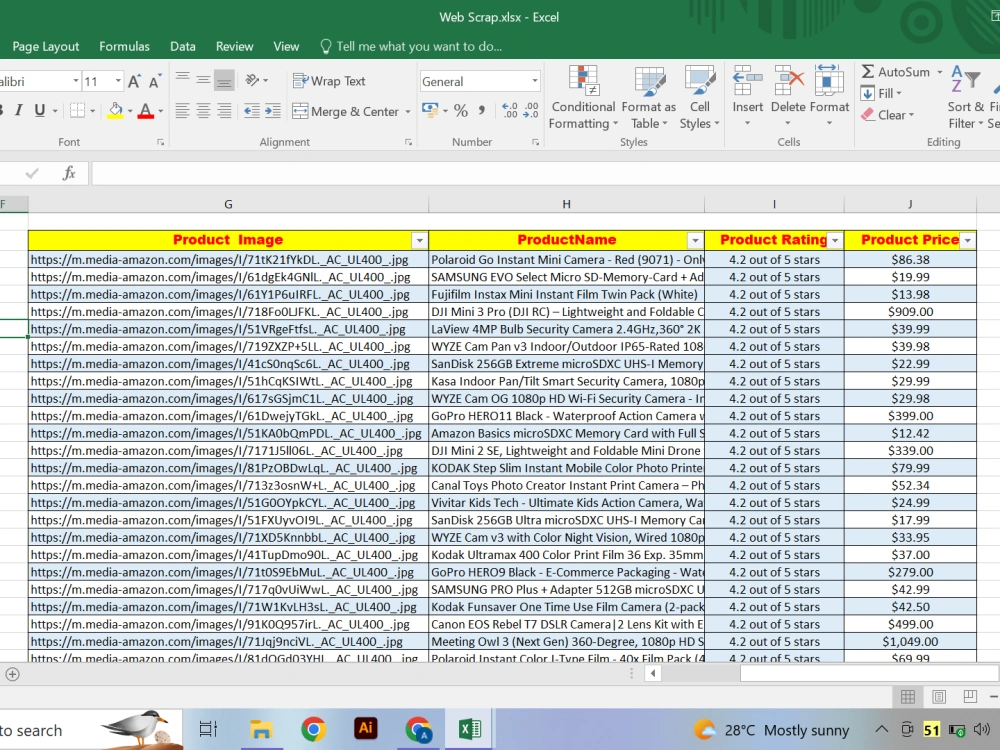Click the Orientation text rotation icon
Image resolution: width=1000 pixels, height=750 pixels.
pyautogui.click(x=253, y=80)
